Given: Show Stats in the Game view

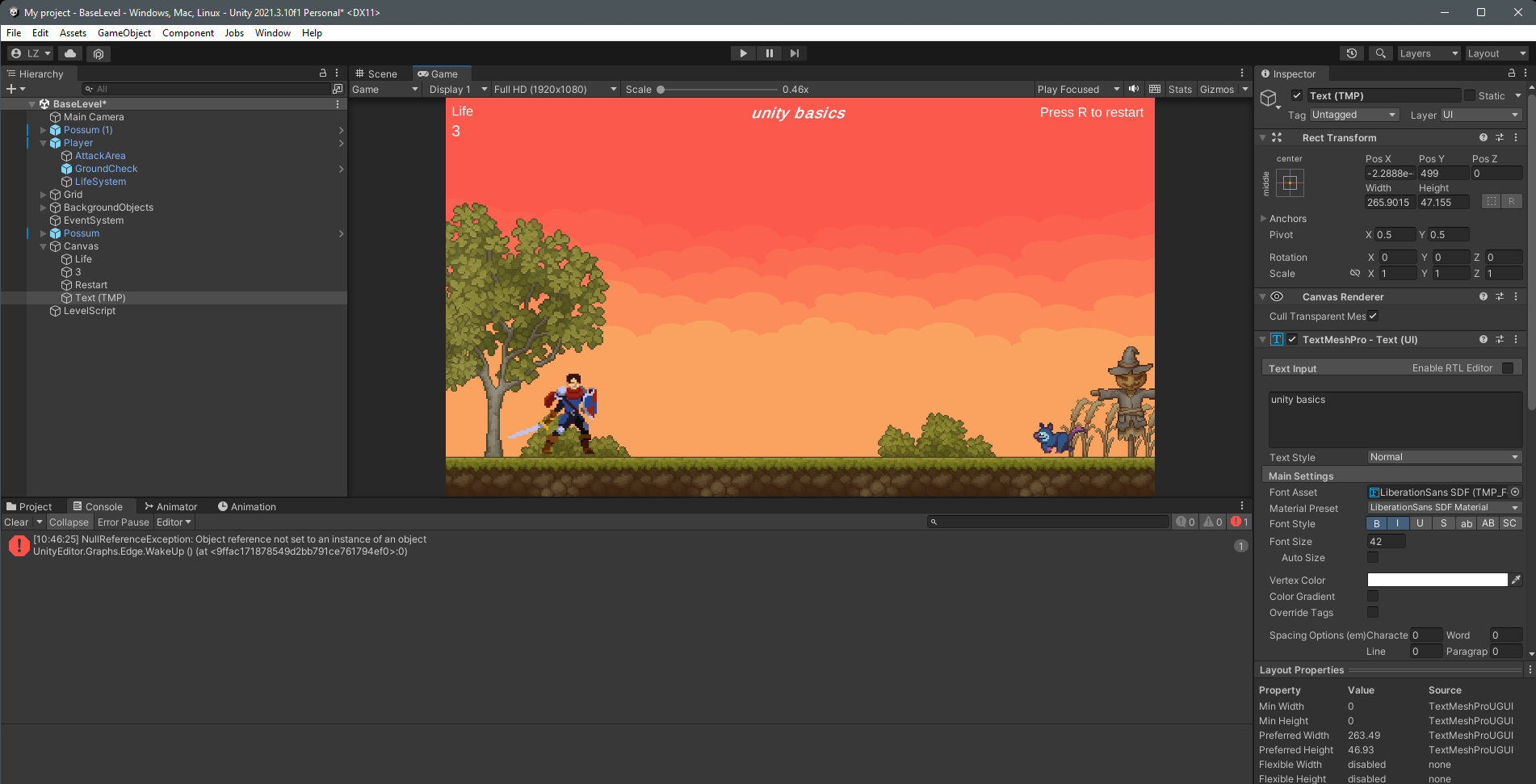Looking at the screenshot, I should point(1180,89).
